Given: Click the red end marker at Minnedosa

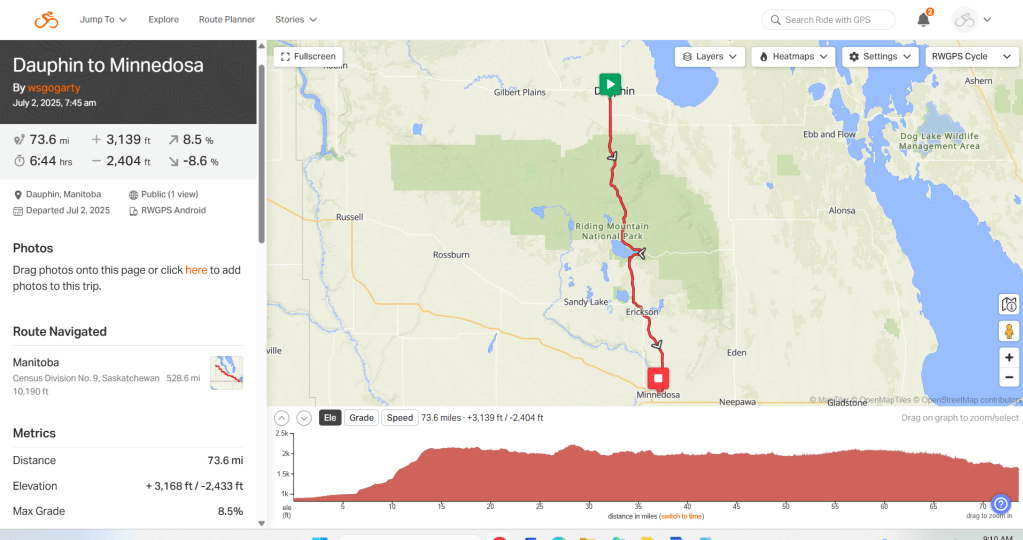Looking at the screenshot, I should (x=658, y=378).
